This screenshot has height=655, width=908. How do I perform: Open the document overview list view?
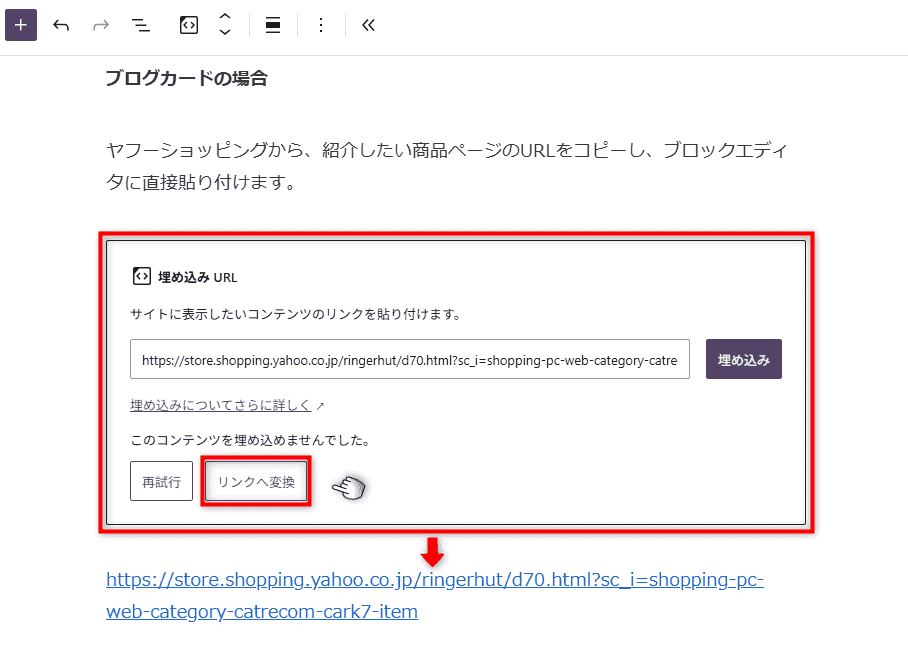pos(141,25)
